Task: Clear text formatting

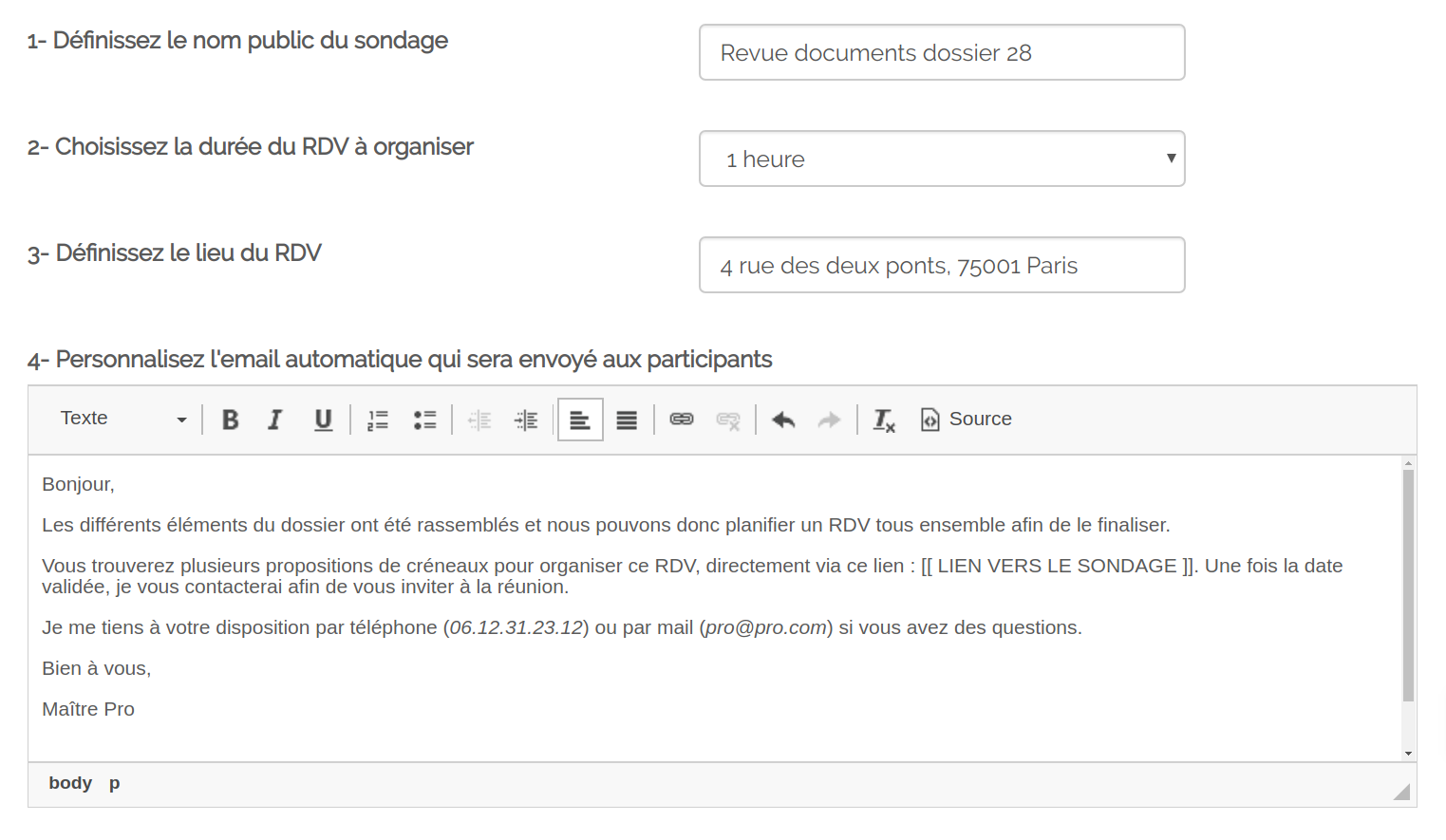Action: coord(884,420)
